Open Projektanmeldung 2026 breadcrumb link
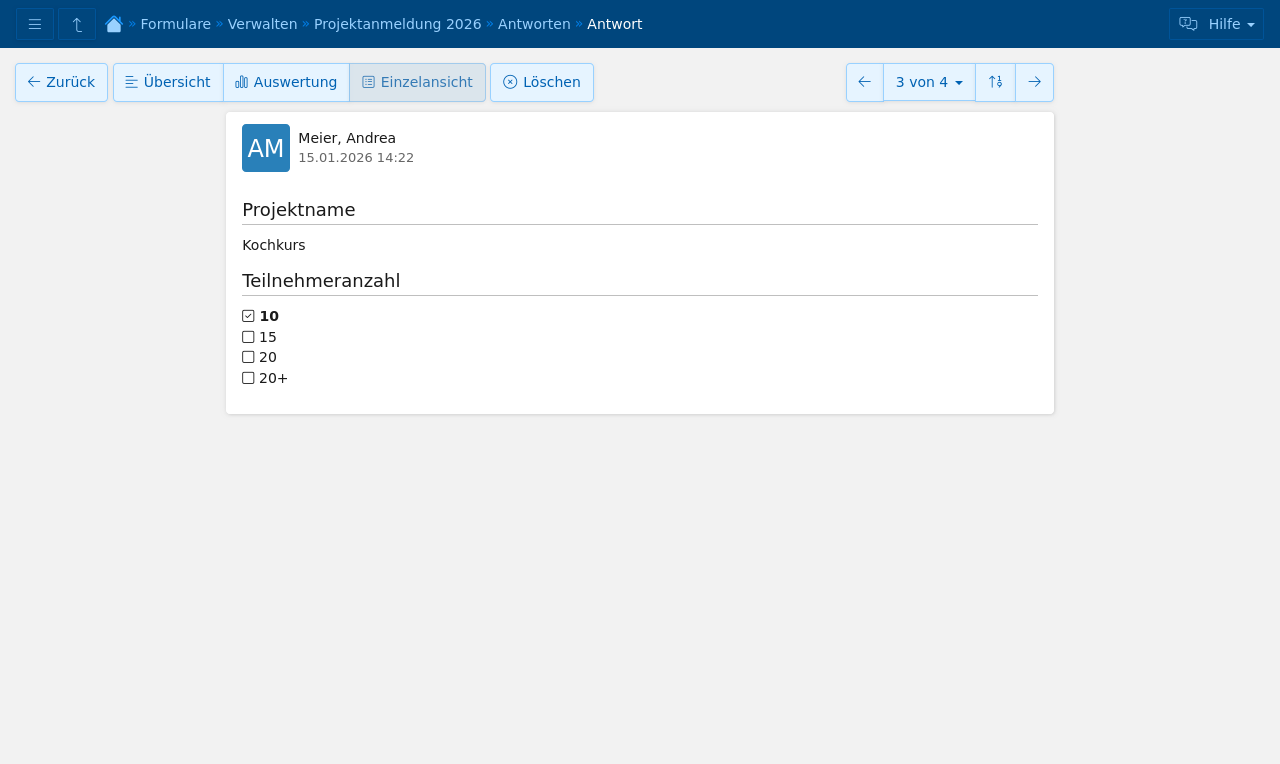 click(397, 24)
